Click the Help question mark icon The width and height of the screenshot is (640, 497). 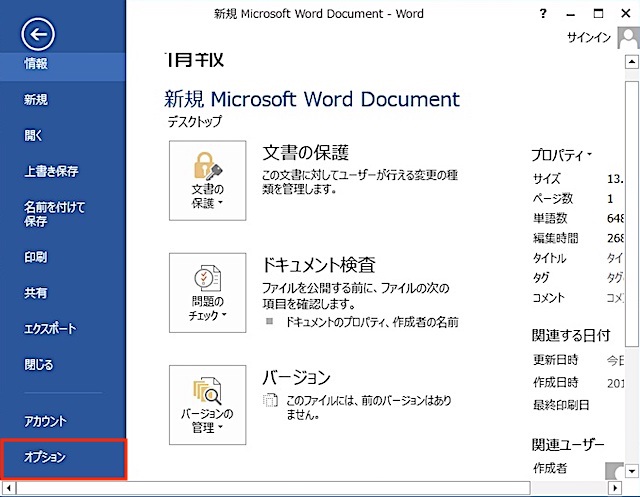tap(543, 13)
